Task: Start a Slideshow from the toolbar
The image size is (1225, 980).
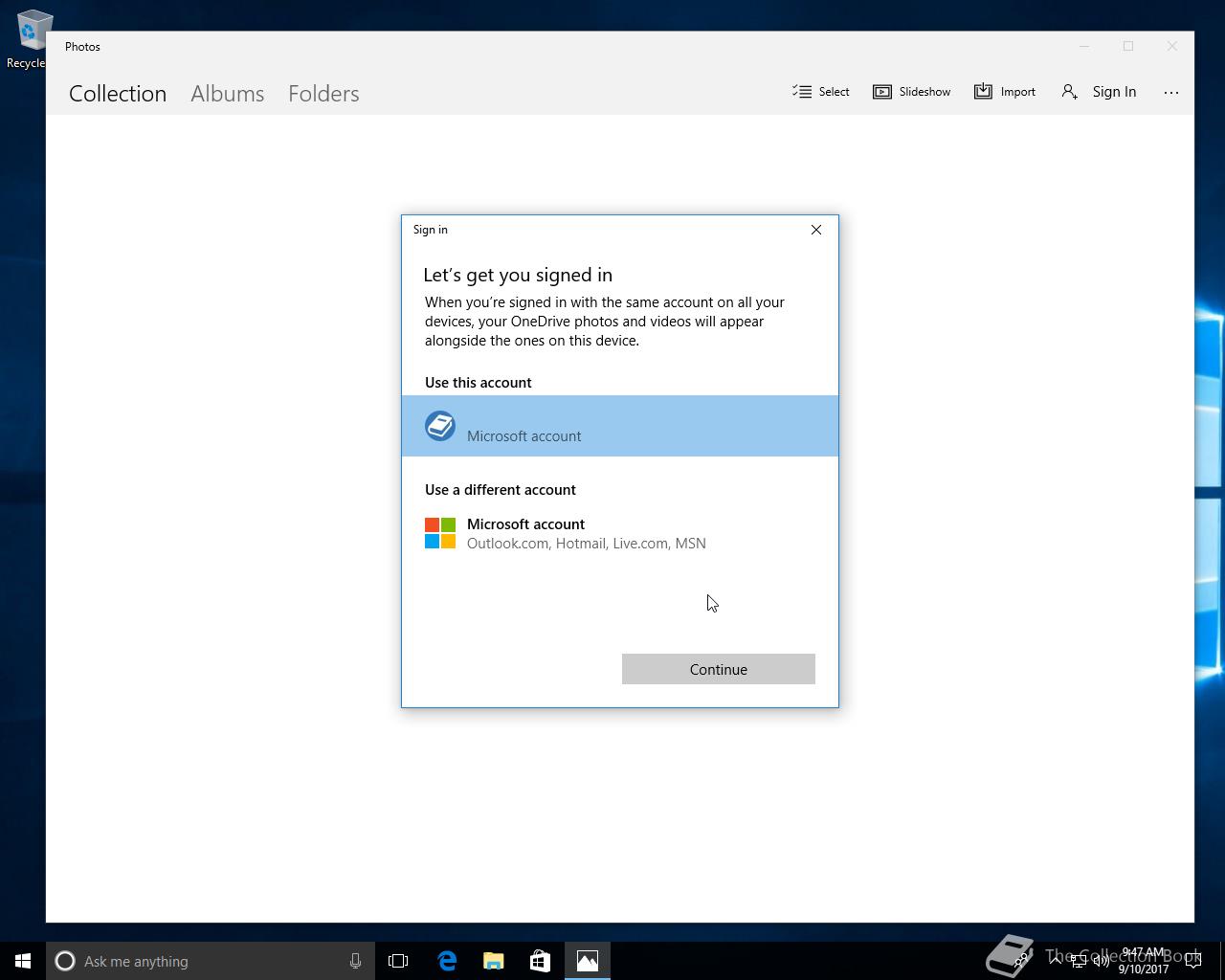Action: click(911, 92)
